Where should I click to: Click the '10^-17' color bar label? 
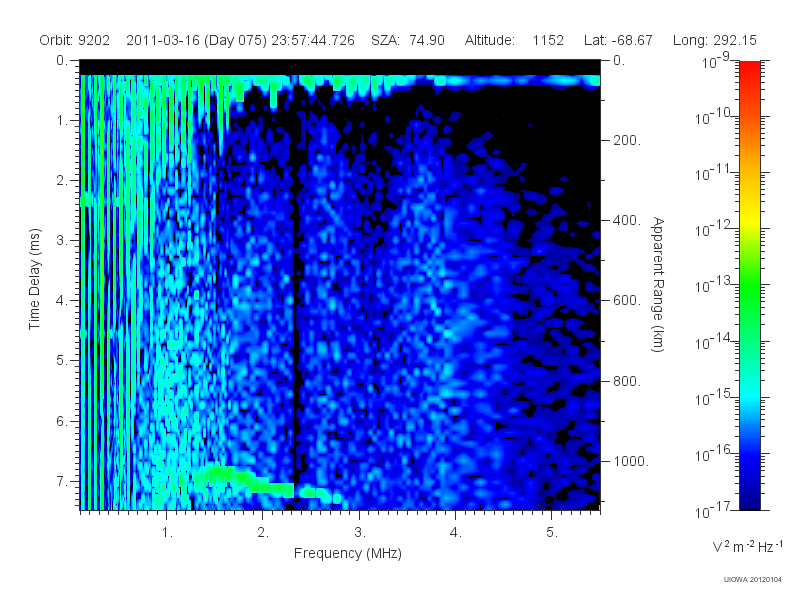[714, 510]
